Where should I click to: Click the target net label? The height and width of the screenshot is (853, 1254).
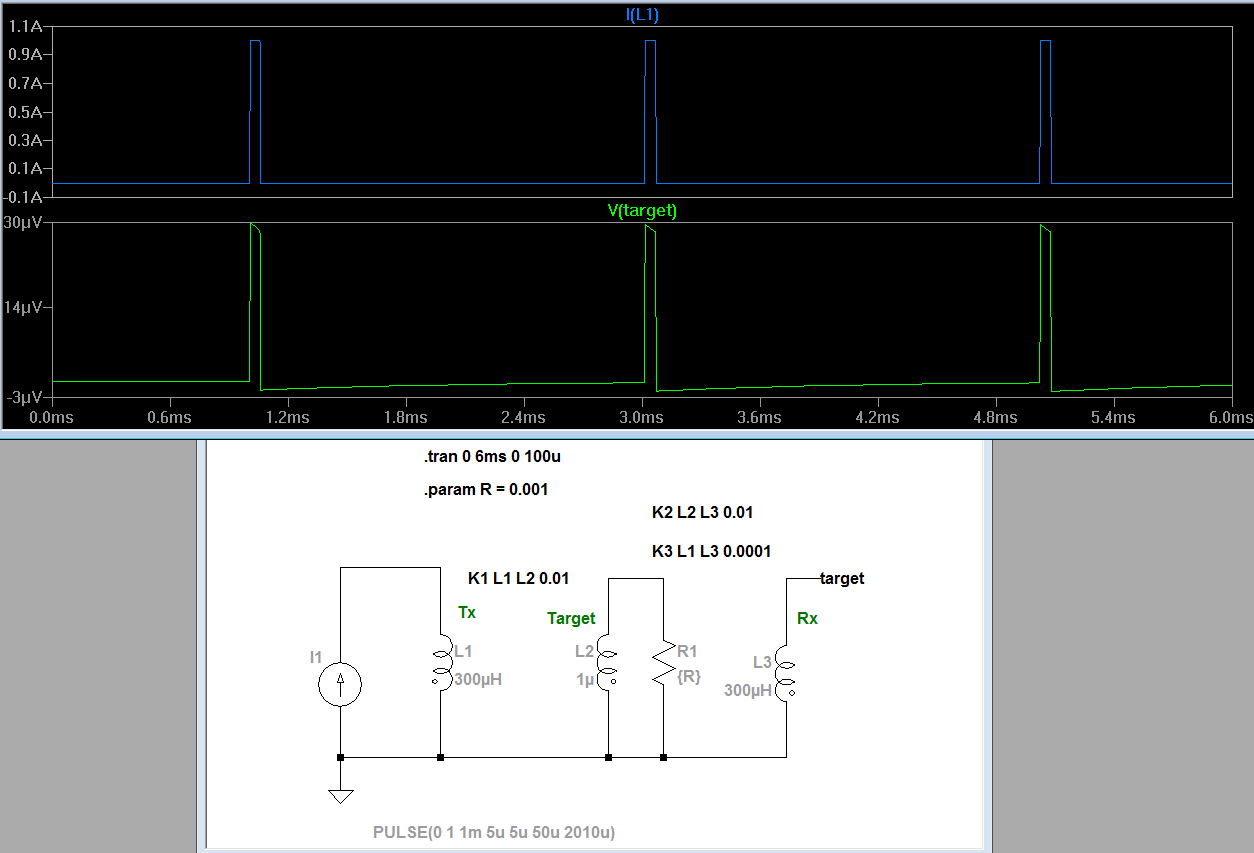tap(842, 578)
